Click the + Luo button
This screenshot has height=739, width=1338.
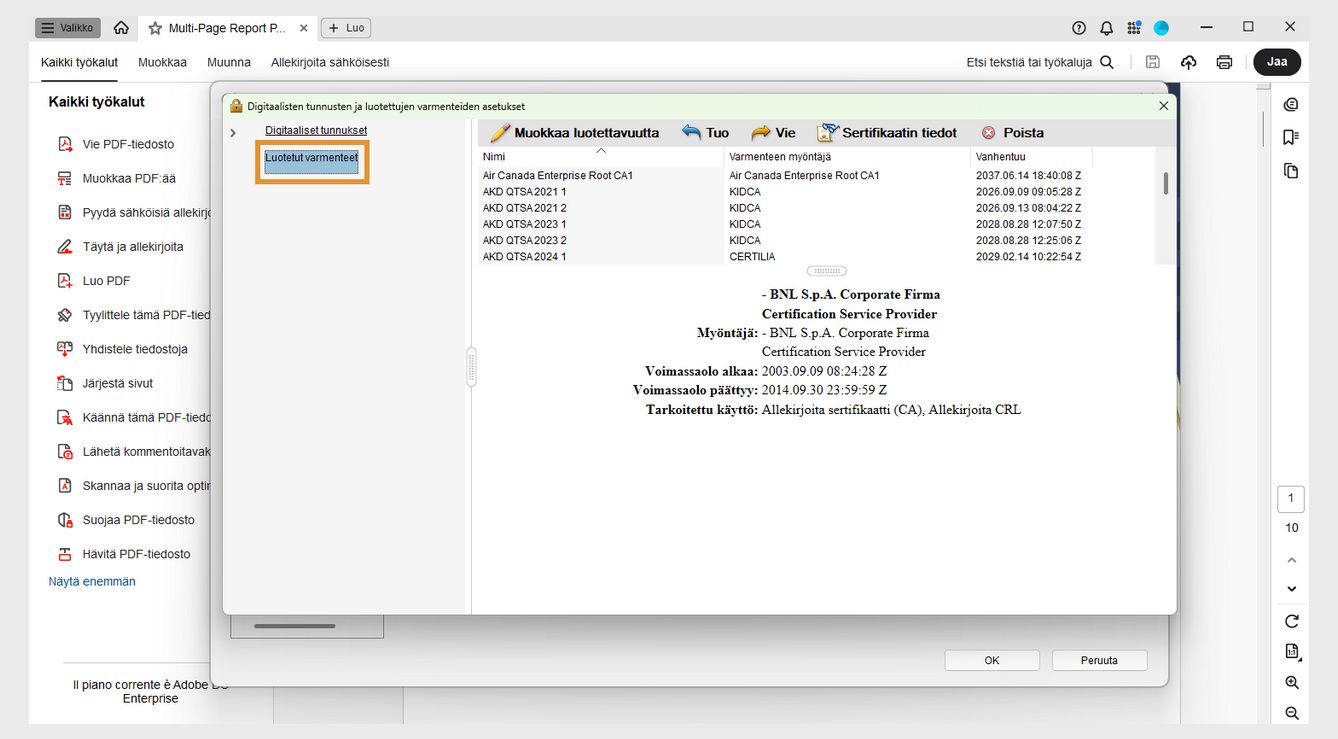[346, 28]
